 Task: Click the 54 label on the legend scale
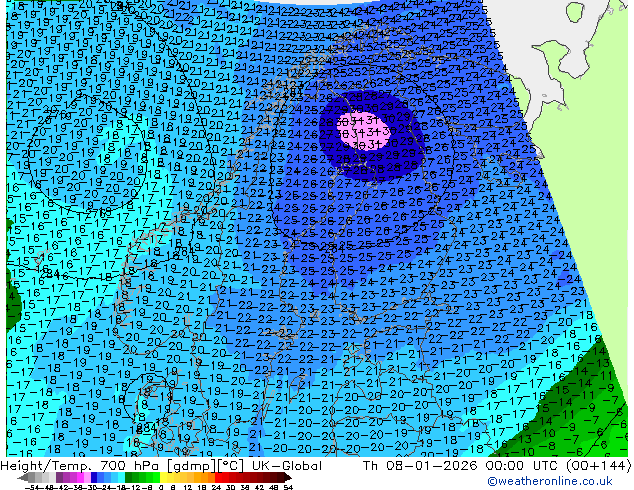288,487
